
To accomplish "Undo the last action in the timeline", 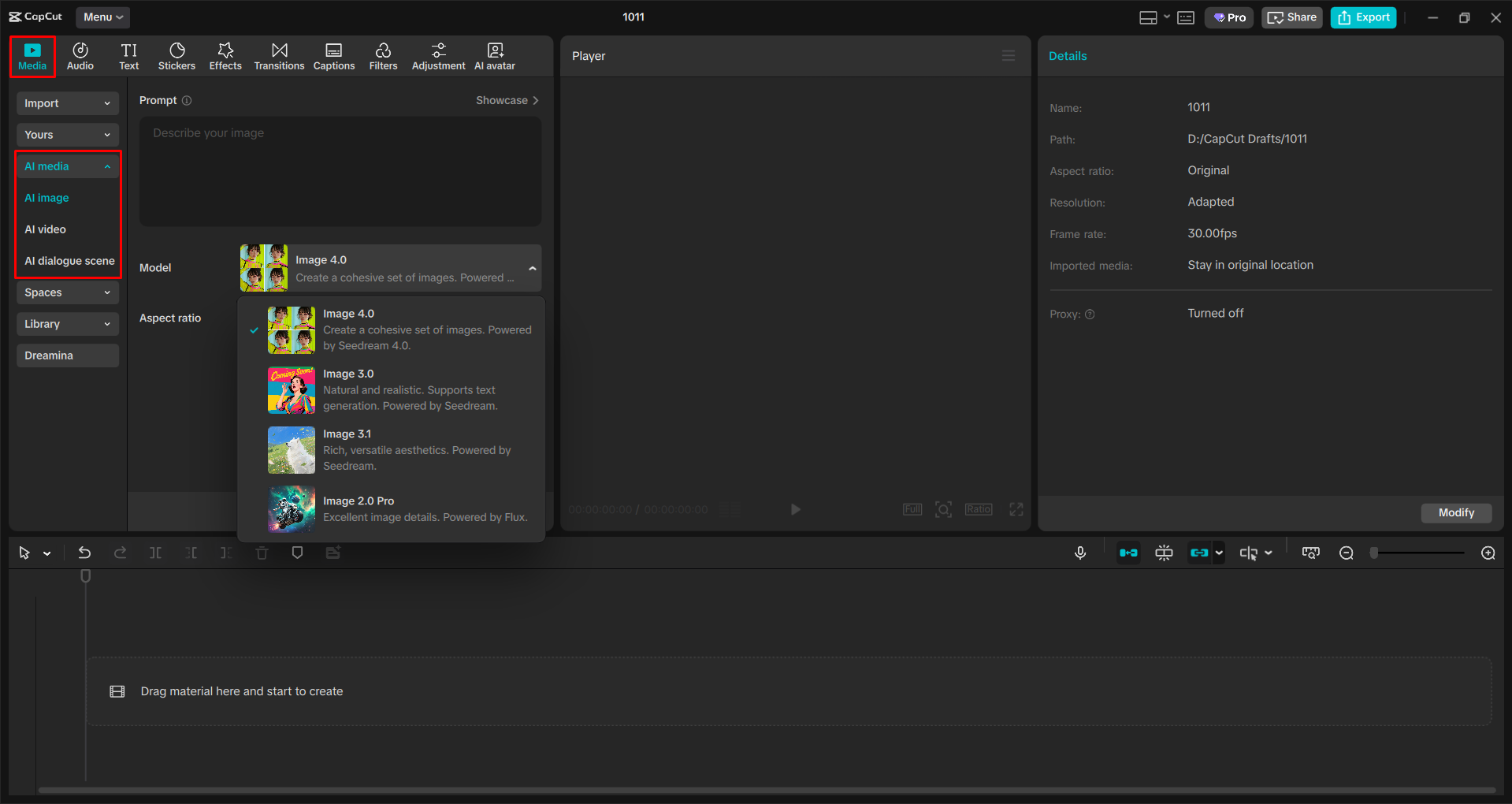I will 84,553.
